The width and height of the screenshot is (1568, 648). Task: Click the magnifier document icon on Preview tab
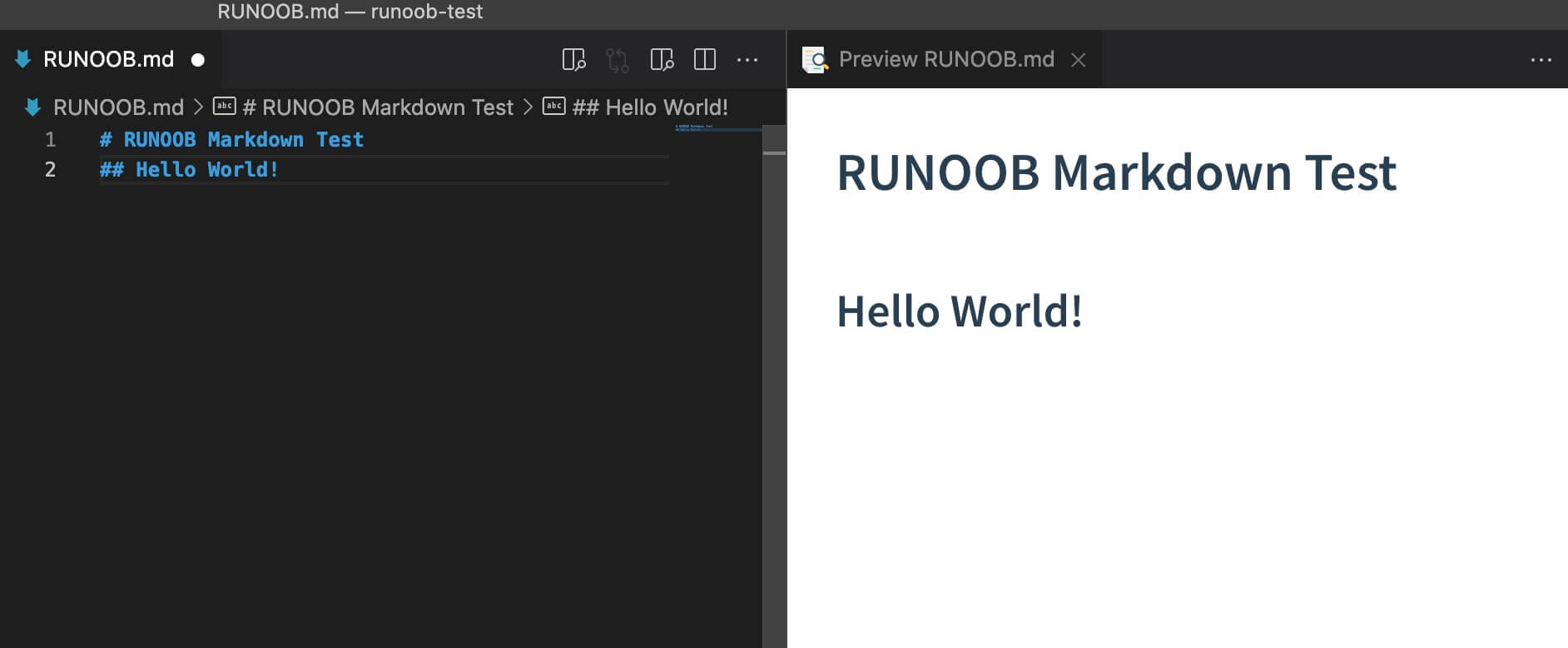[x=814, y=60]
